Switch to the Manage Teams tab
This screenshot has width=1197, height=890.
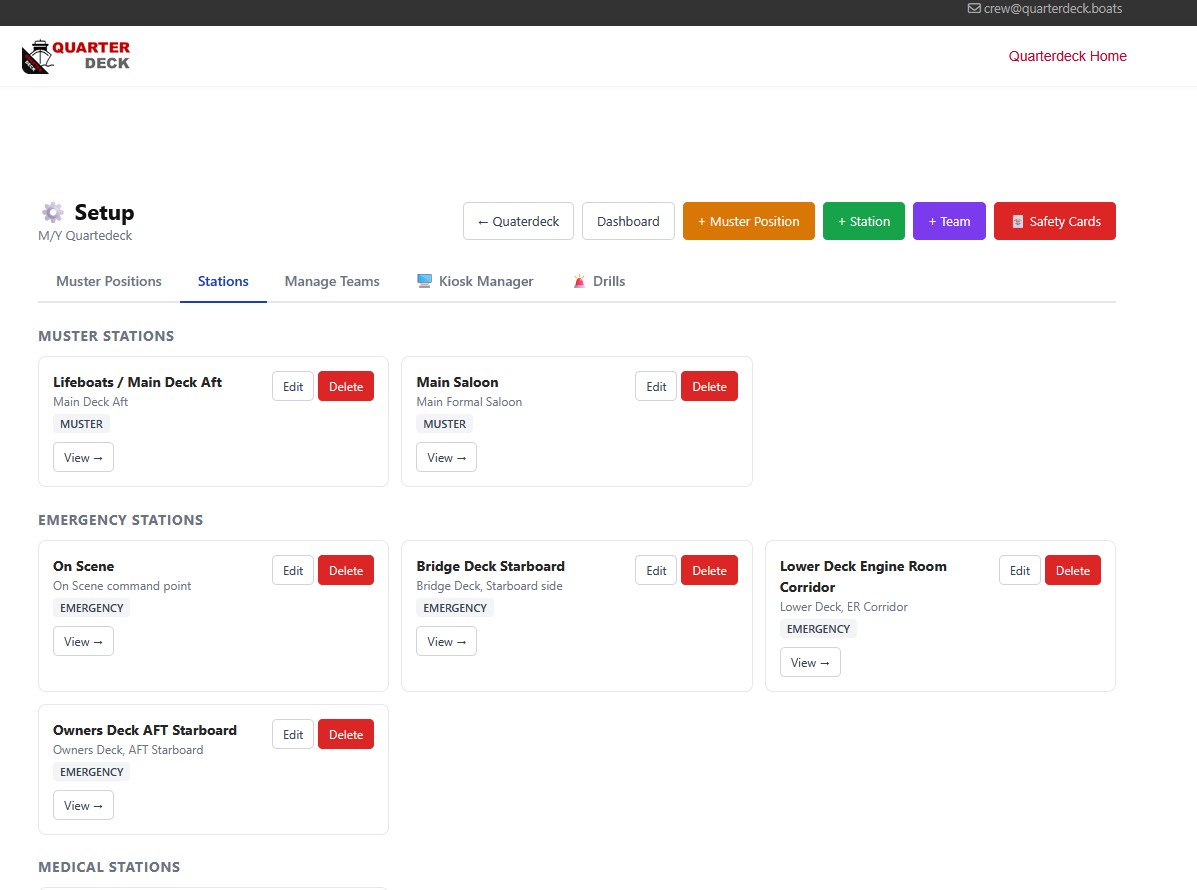[332, 281]
